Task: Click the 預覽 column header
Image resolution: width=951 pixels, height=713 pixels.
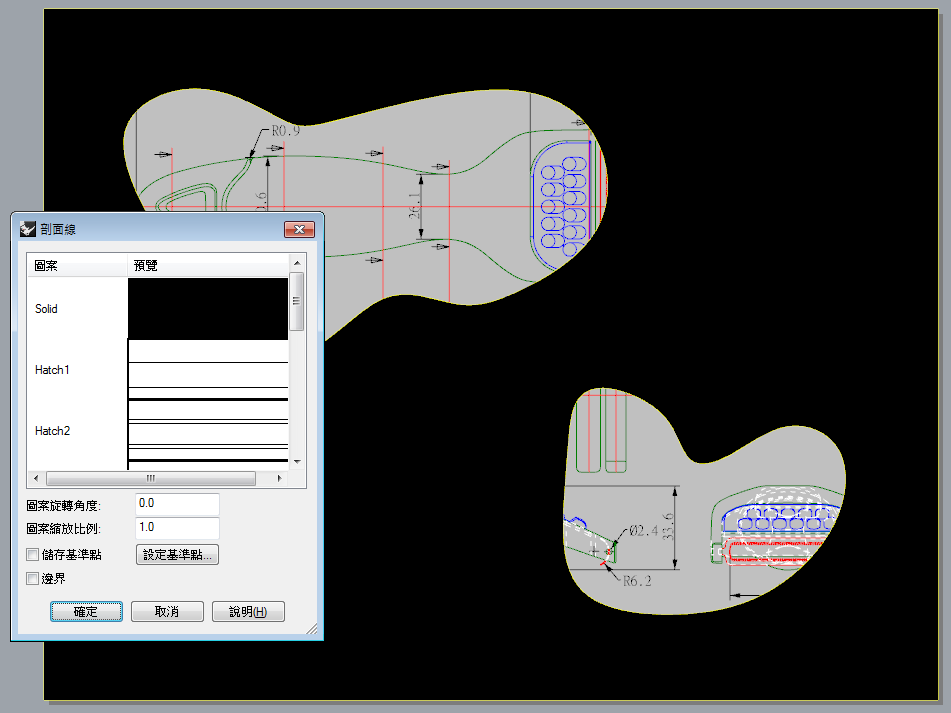Action: tap(146, 266)
